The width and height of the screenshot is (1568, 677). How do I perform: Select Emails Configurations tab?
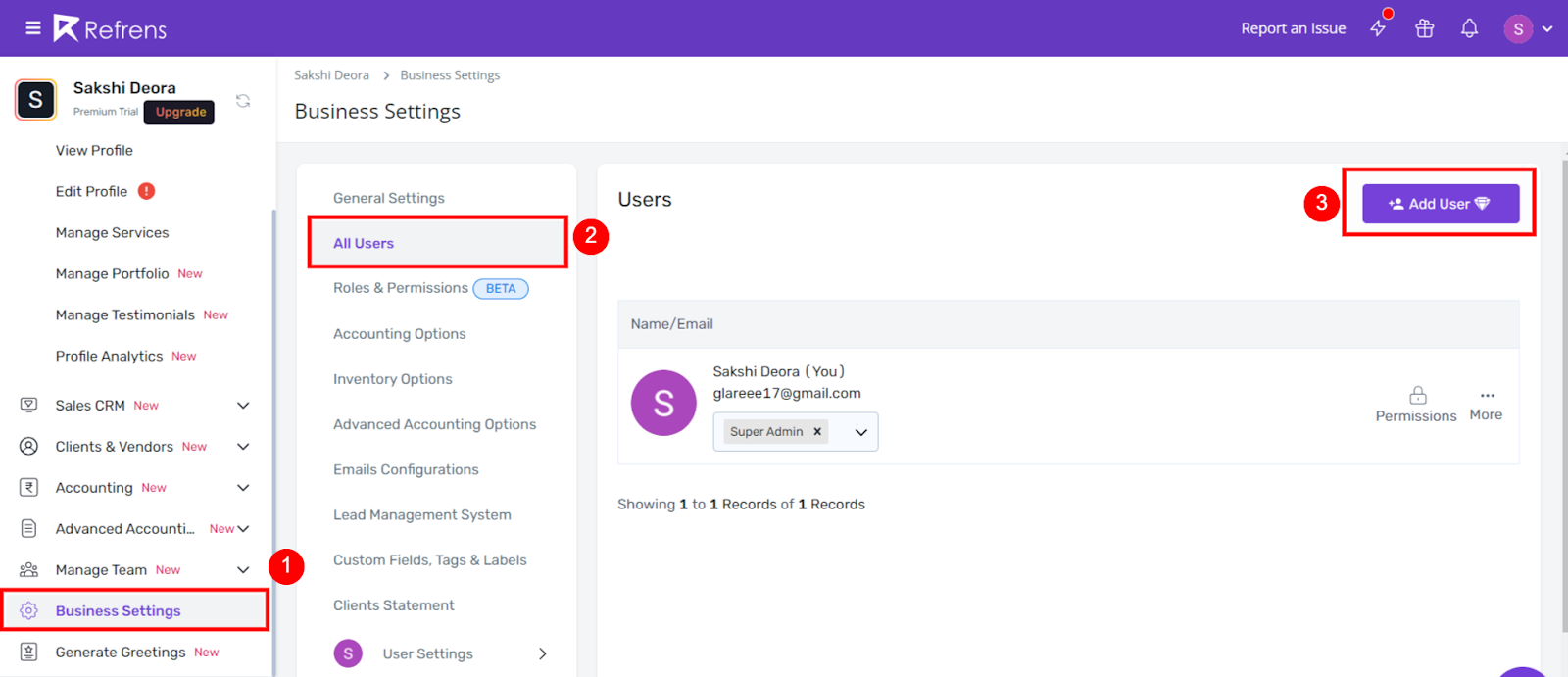pos(406,469)
